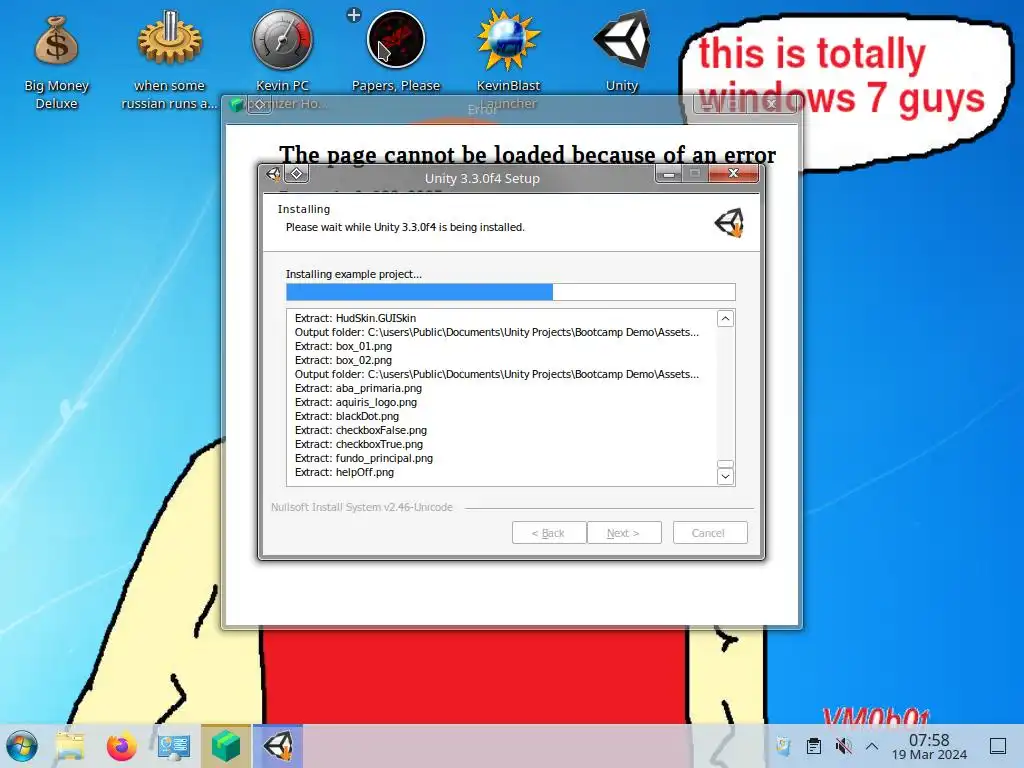Viewport: 1024px width, 768px height.
Task: Click the log scroll down arrow
Action: pyautogui.click(x=726, y=476)
